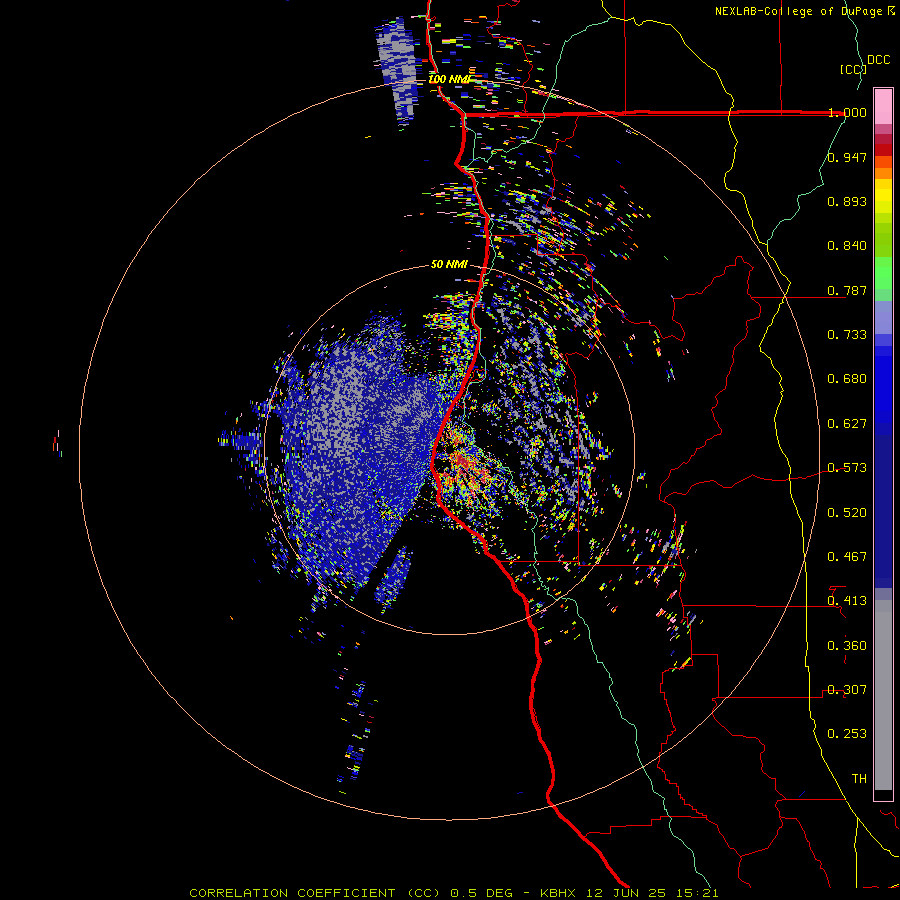Click the 0.680 scale value
The height and width of the screenshot is (900, 900).
coord(847,379)
